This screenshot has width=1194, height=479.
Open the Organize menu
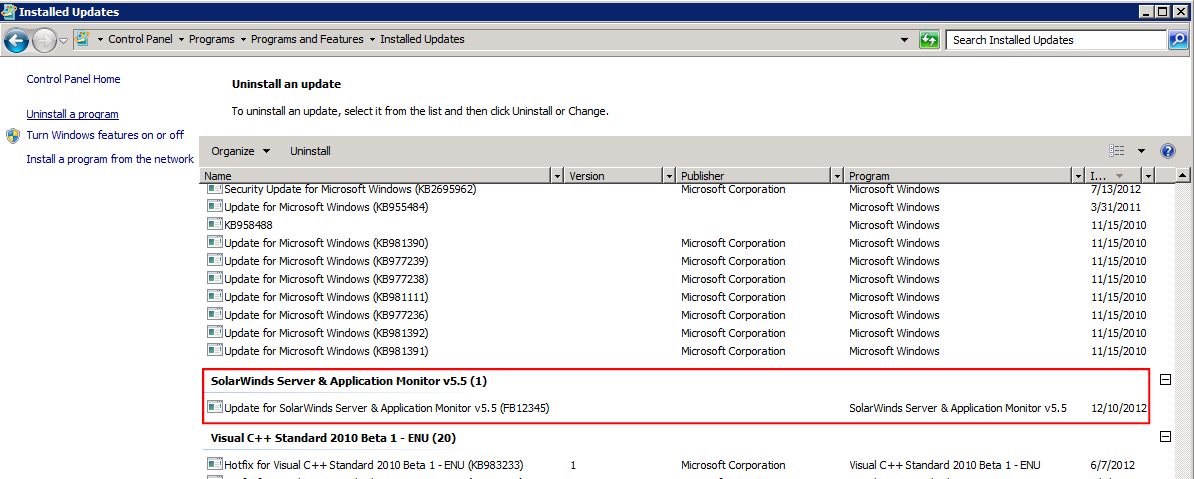click(241, 151)
